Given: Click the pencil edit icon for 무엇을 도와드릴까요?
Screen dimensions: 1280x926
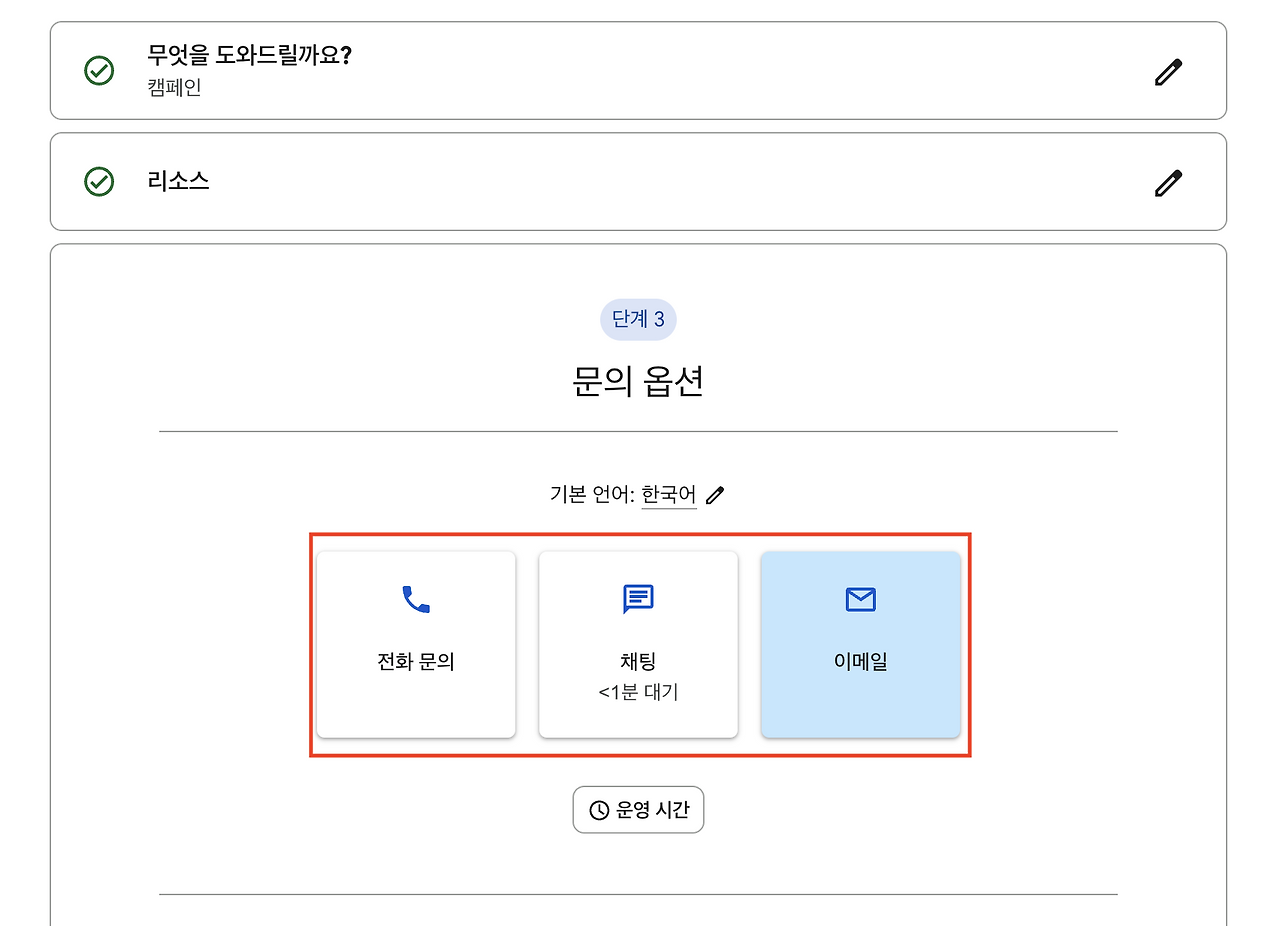Looking at the screenshot, I should tap(1167, 70).
